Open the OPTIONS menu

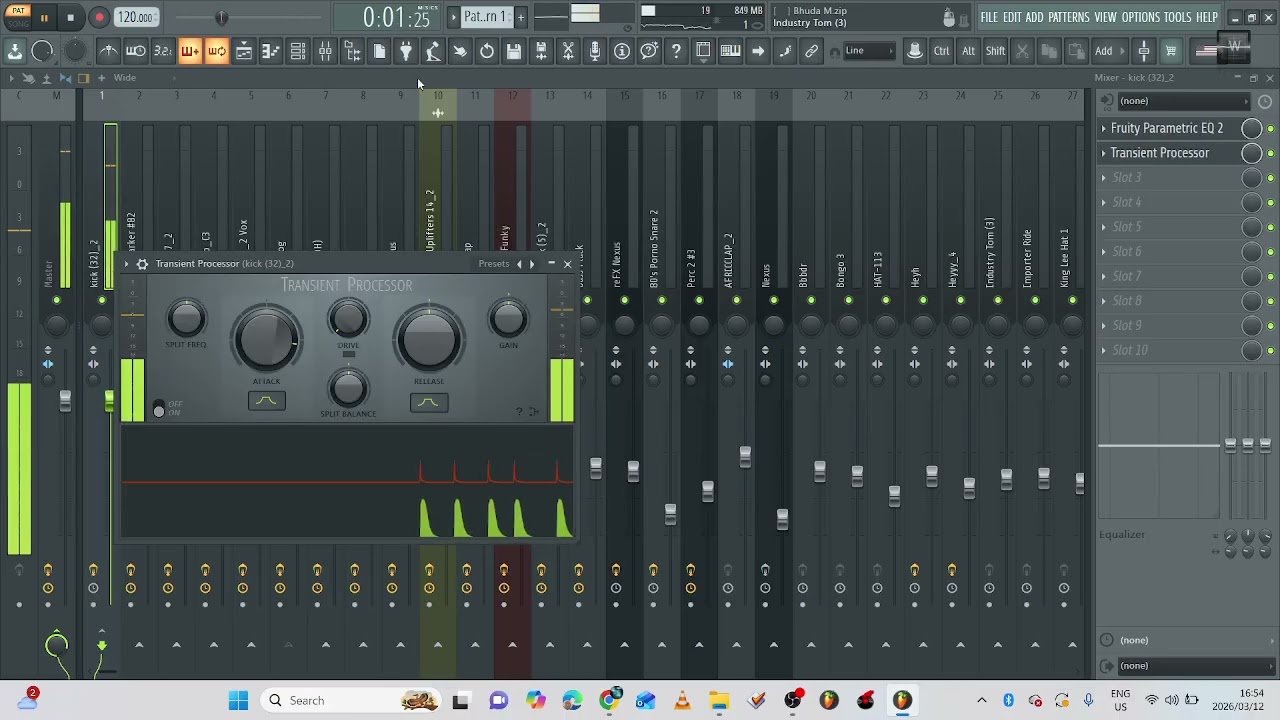click(x=1140, y=17)
